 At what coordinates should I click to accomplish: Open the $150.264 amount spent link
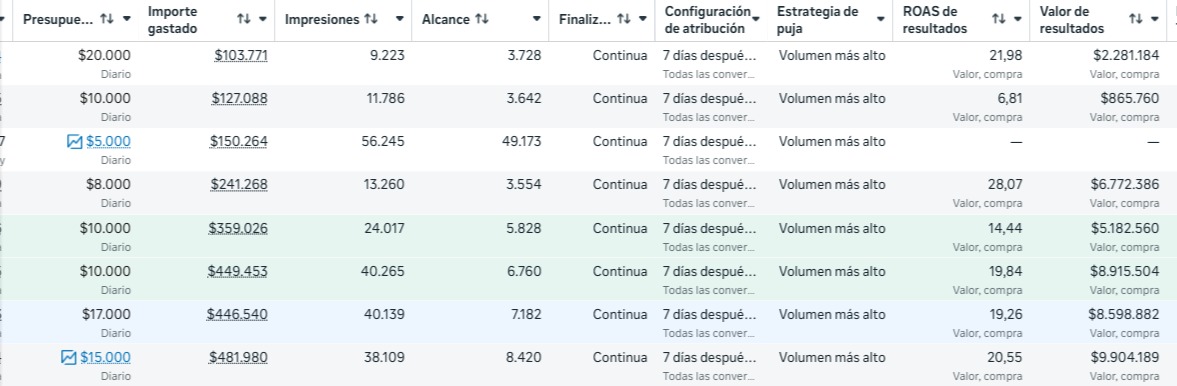pyautogui.click(x=239, y=141)
